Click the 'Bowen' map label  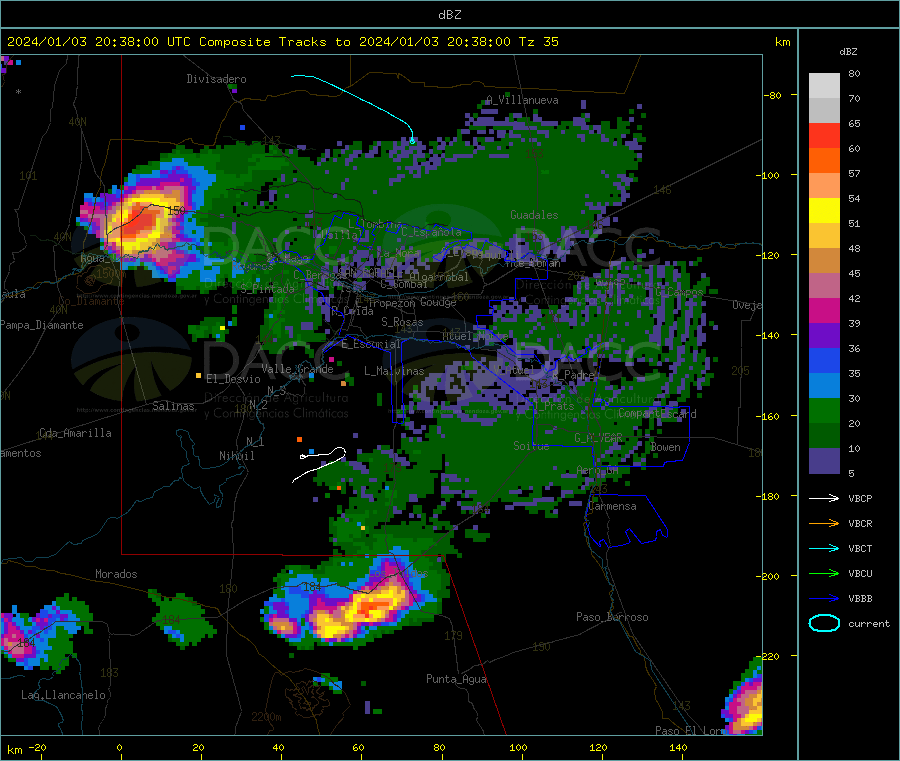click(x=666, y=447)
